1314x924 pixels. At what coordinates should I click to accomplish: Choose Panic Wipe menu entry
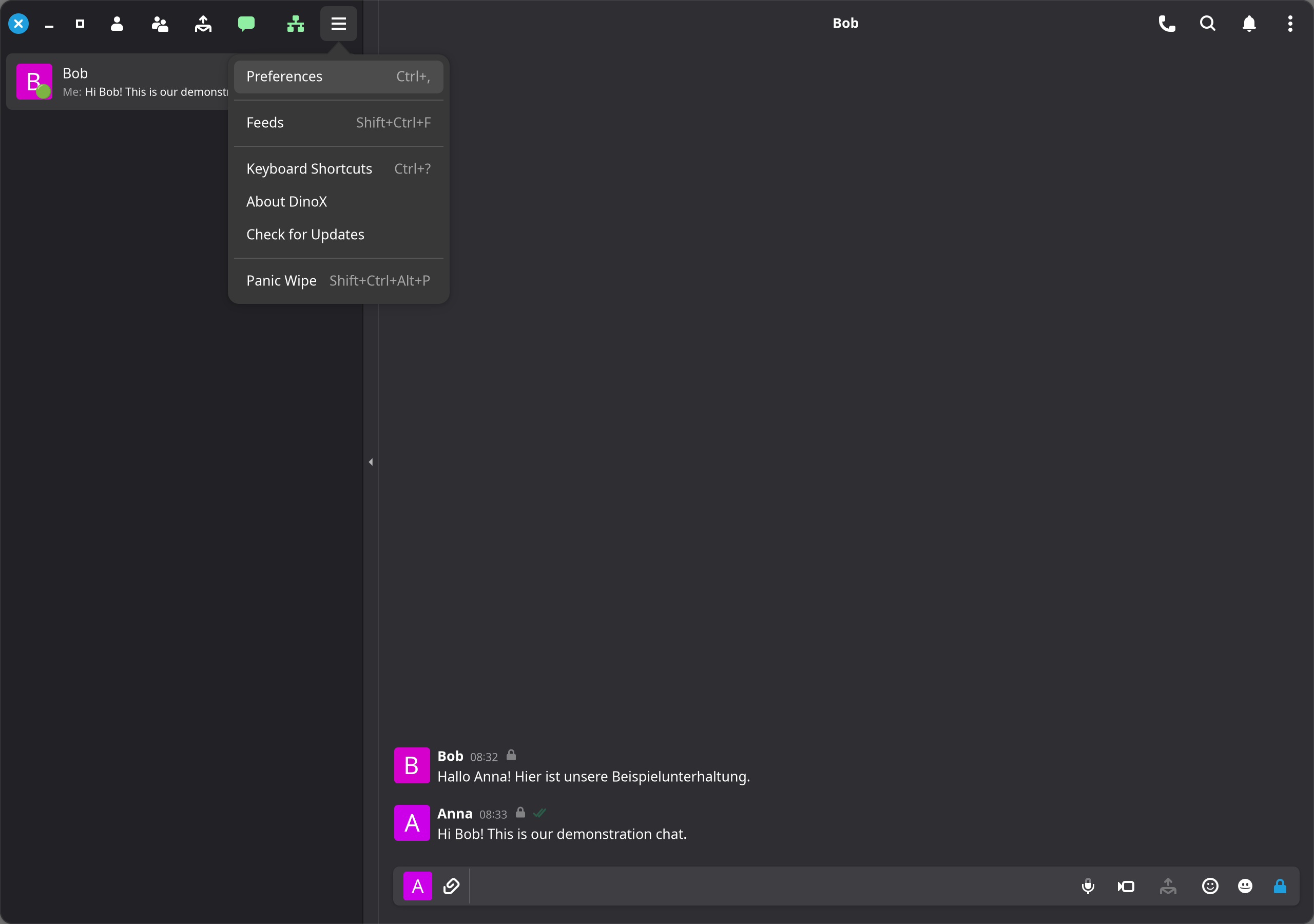pyautogui.click(x=339, y=280)
